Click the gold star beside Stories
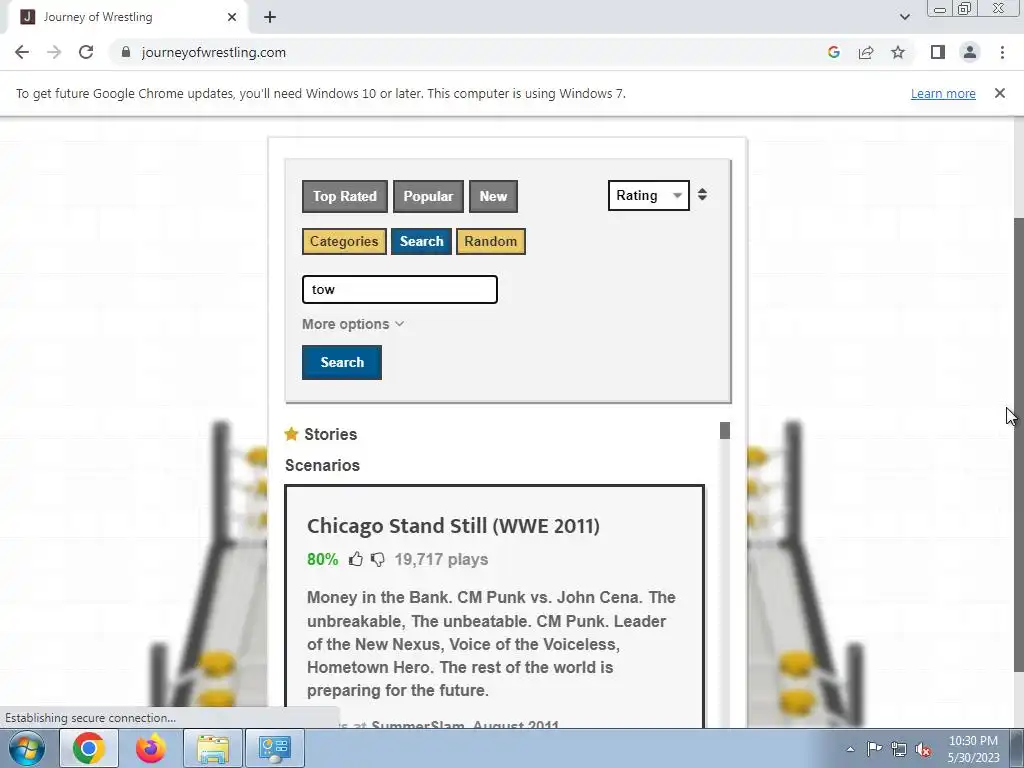Viewport: 1024px width, 768px height. click(291, 434)
